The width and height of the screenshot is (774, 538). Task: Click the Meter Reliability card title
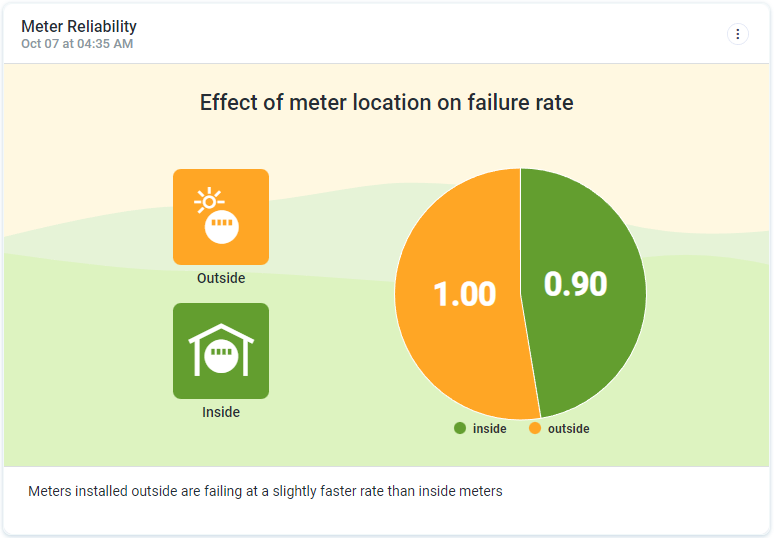pyautogui.click(x=79, y=26)
